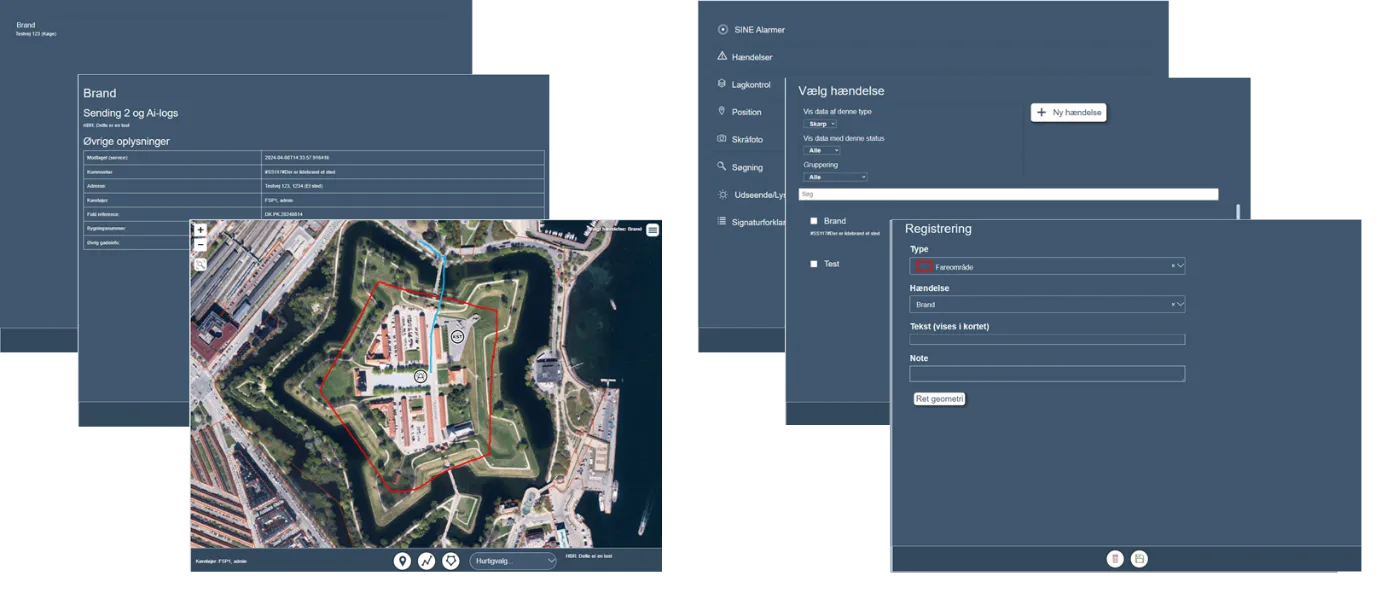This screenshot has height=599, width=1387.
Task: Open the status filter dropdown
Action: (822, 150)
